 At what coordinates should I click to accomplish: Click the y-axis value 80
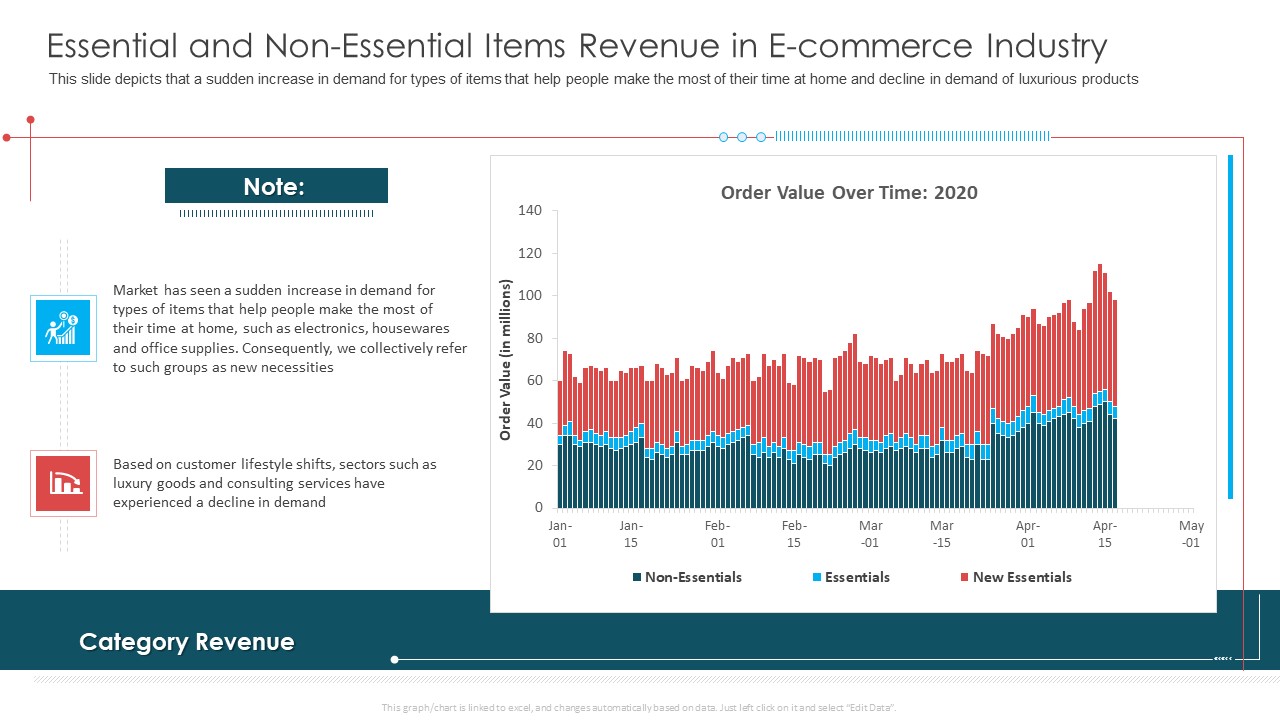[x=533, y=338]
